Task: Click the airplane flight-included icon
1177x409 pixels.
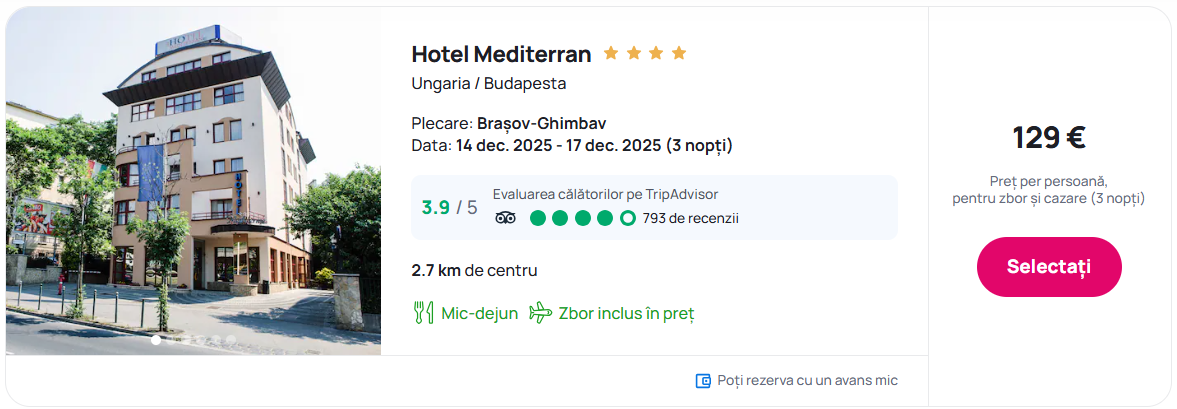Action: (x=540, y=313)
